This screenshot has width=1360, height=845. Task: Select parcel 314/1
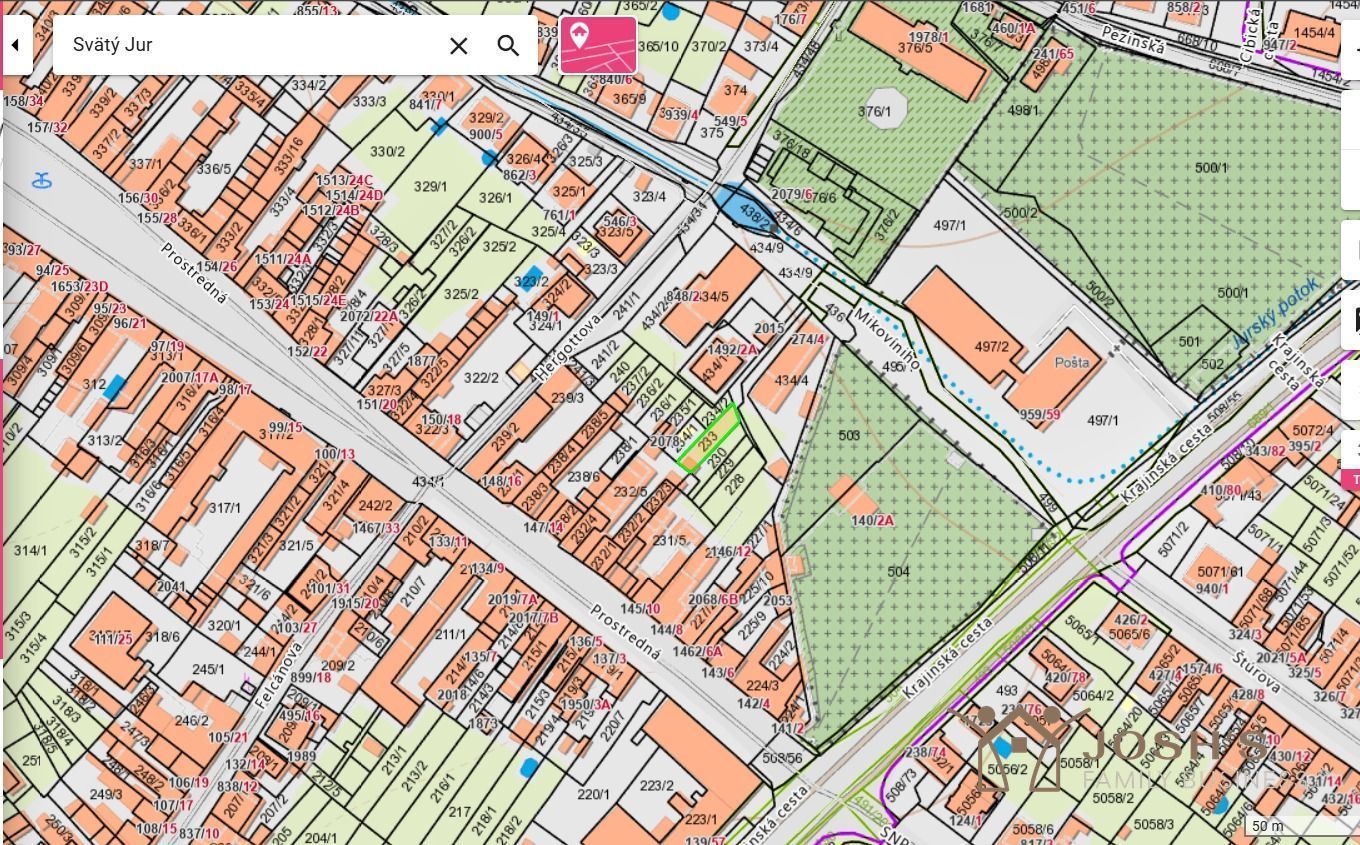[x=30, y=550]
